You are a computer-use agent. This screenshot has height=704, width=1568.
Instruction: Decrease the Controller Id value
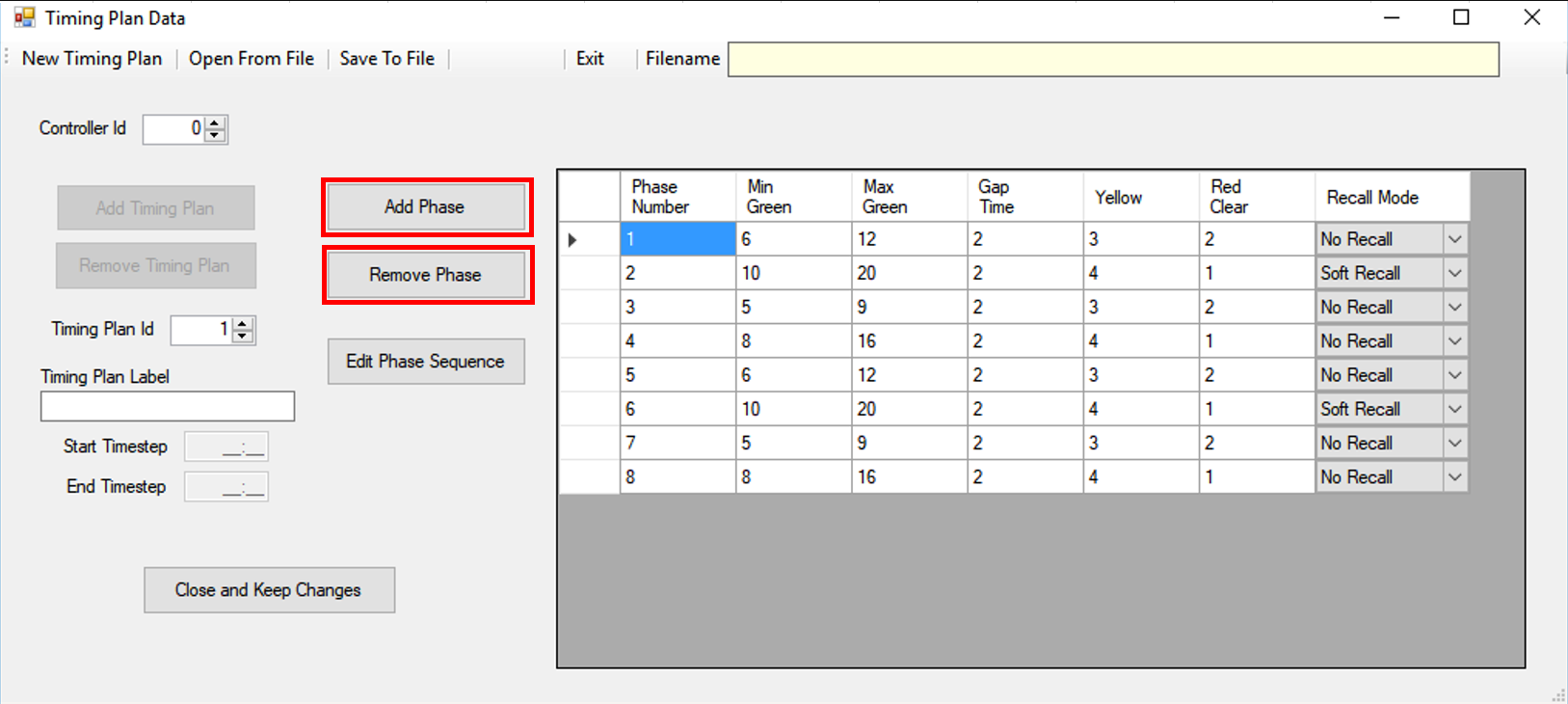(216, 135)
